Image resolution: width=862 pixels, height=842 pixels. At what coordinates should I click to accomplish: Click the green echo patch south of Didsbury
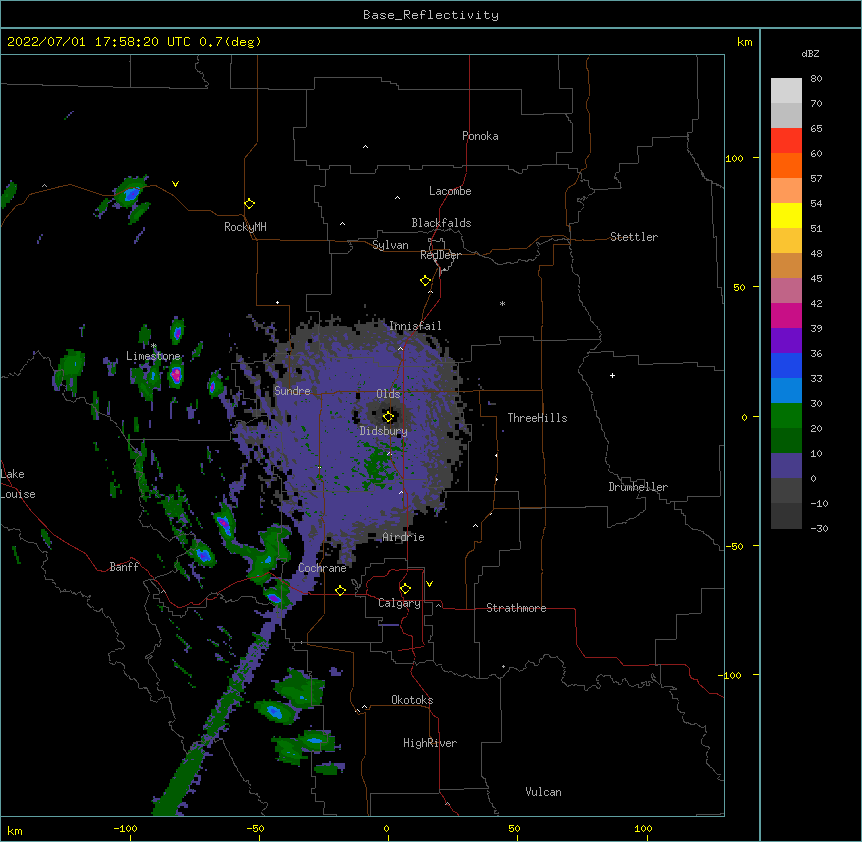click(378, 462)
